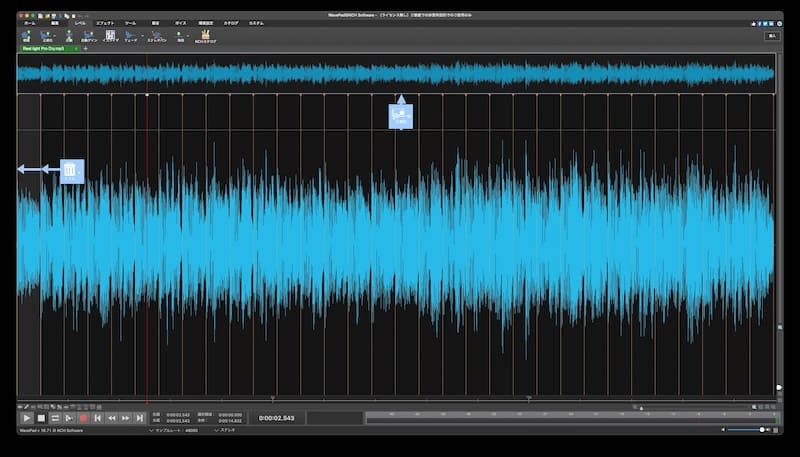The height and width of the screenshot is (457, 800).
Task: Click the overview waveform strip at top
Action: tap(396, 74)
